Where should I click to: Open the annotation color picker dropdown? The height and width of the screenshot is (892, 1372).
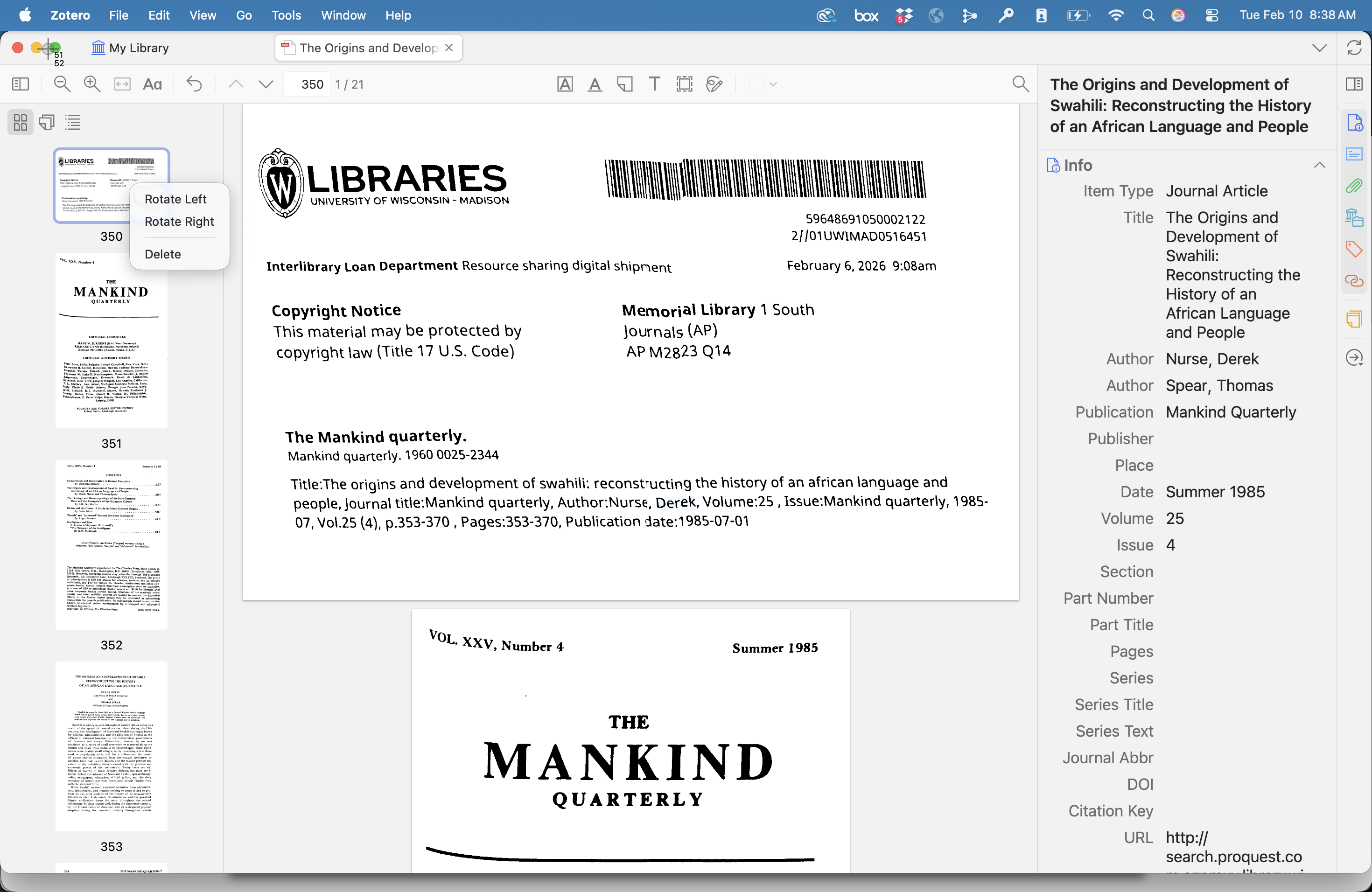click(773, 84)
